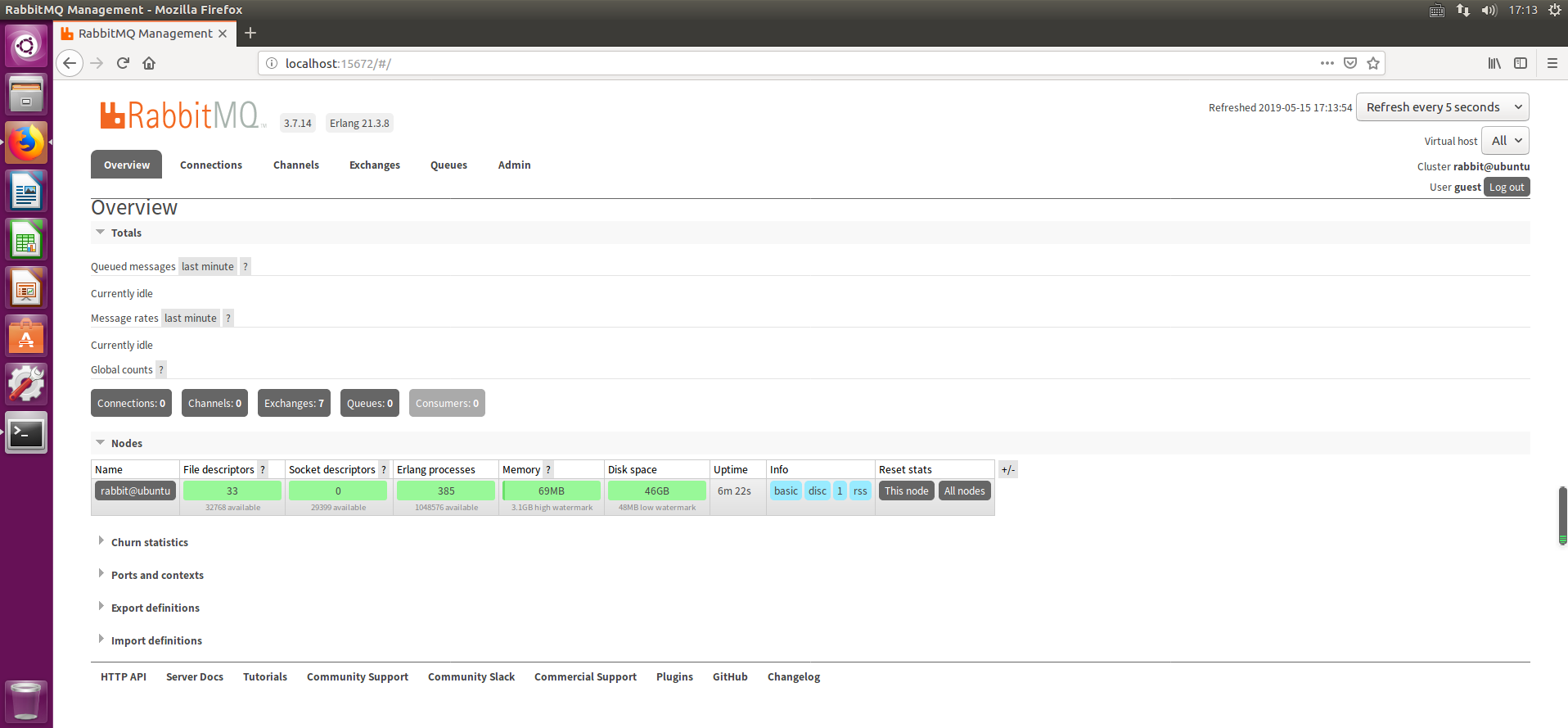The image size is (1568, 728).
Task: Click the Firefox back arrow button
Action: (70, 63)
